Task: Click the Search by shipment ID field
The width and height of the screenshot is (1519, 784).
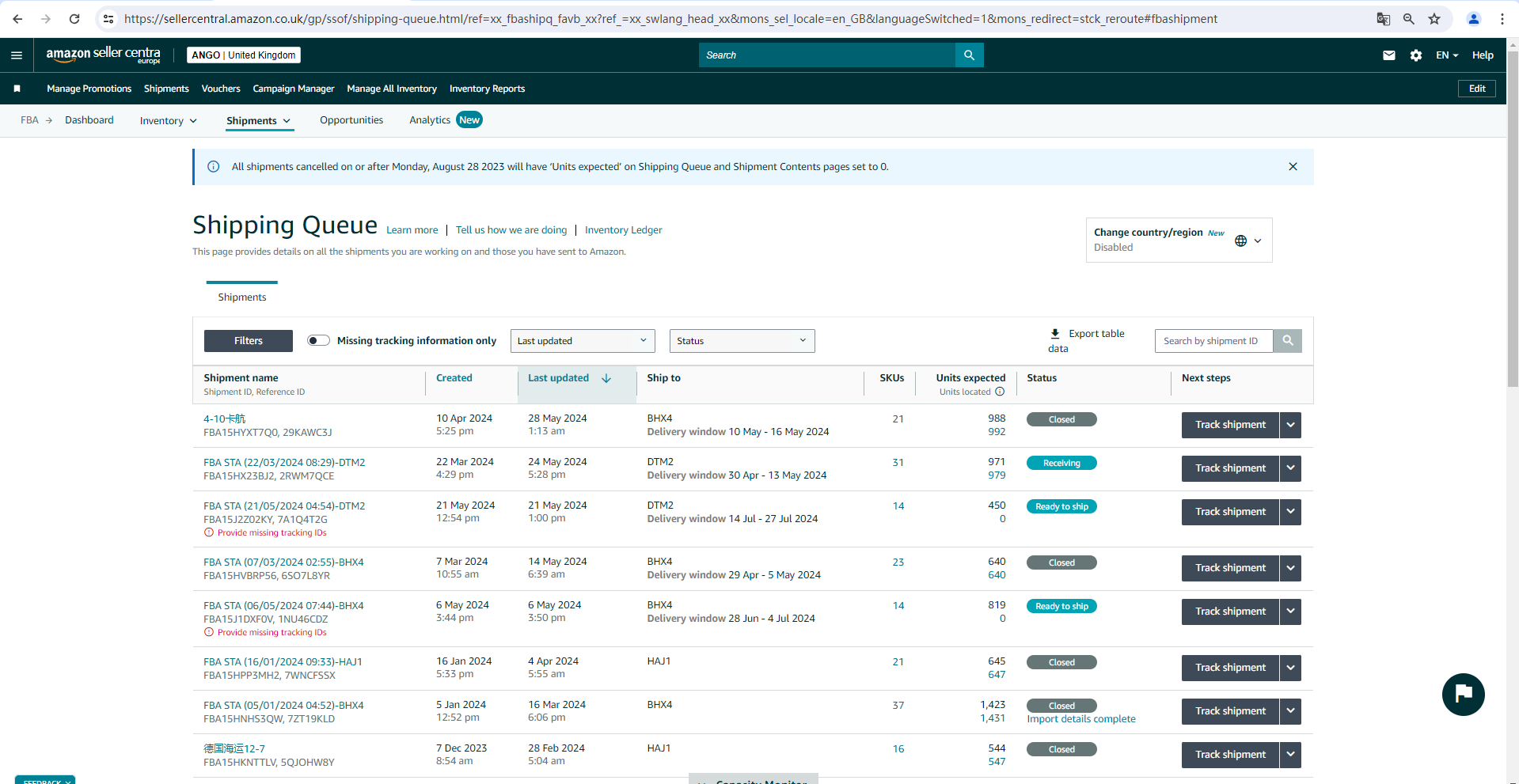Action: pos(1214,341)
